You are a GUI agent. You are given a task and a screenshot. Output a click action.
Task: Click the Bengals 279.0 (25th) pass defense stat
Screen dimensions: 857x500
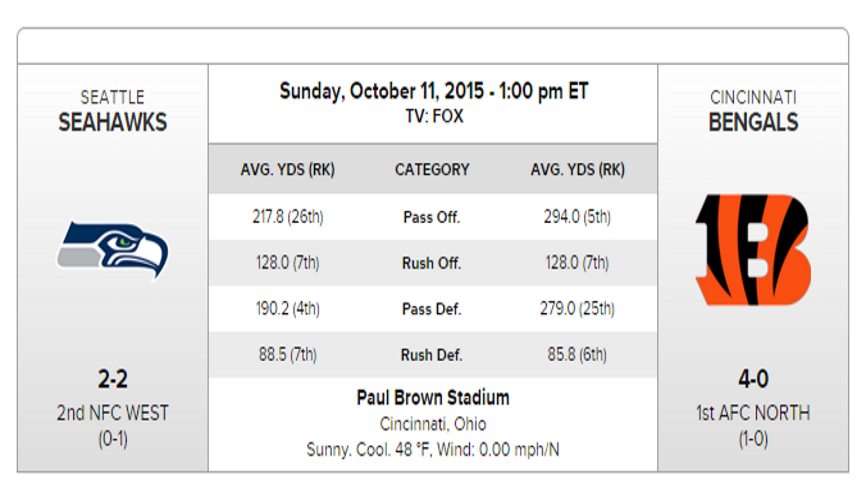coord(577,309)
